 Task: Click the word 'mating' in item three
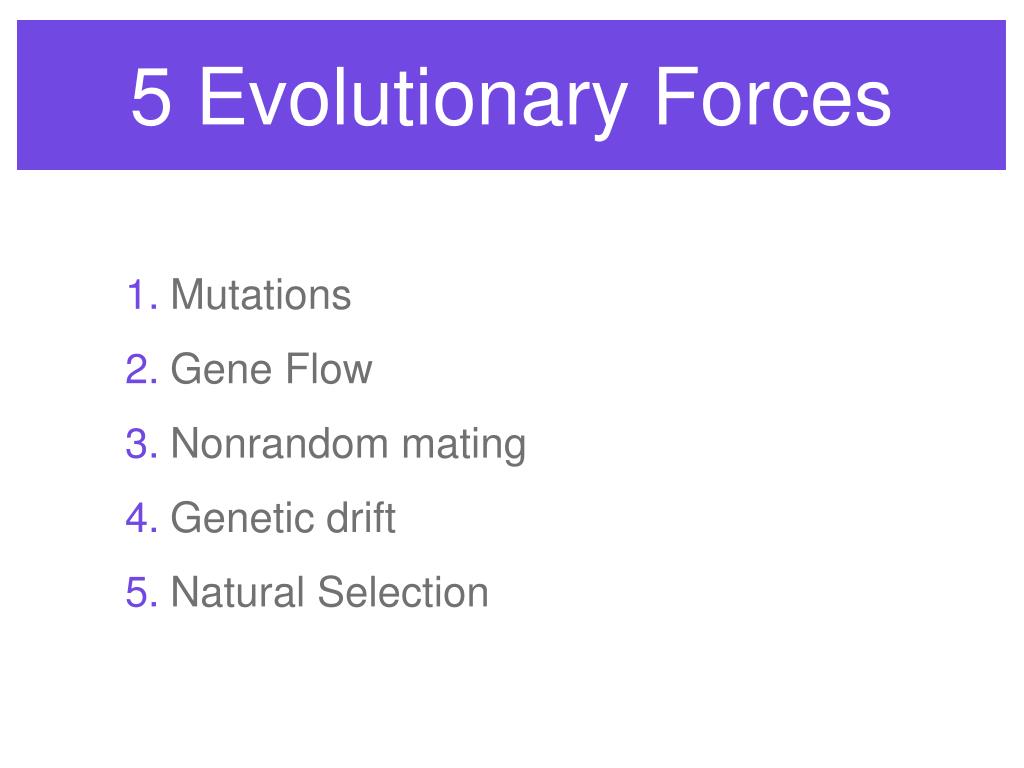point(464,446)
